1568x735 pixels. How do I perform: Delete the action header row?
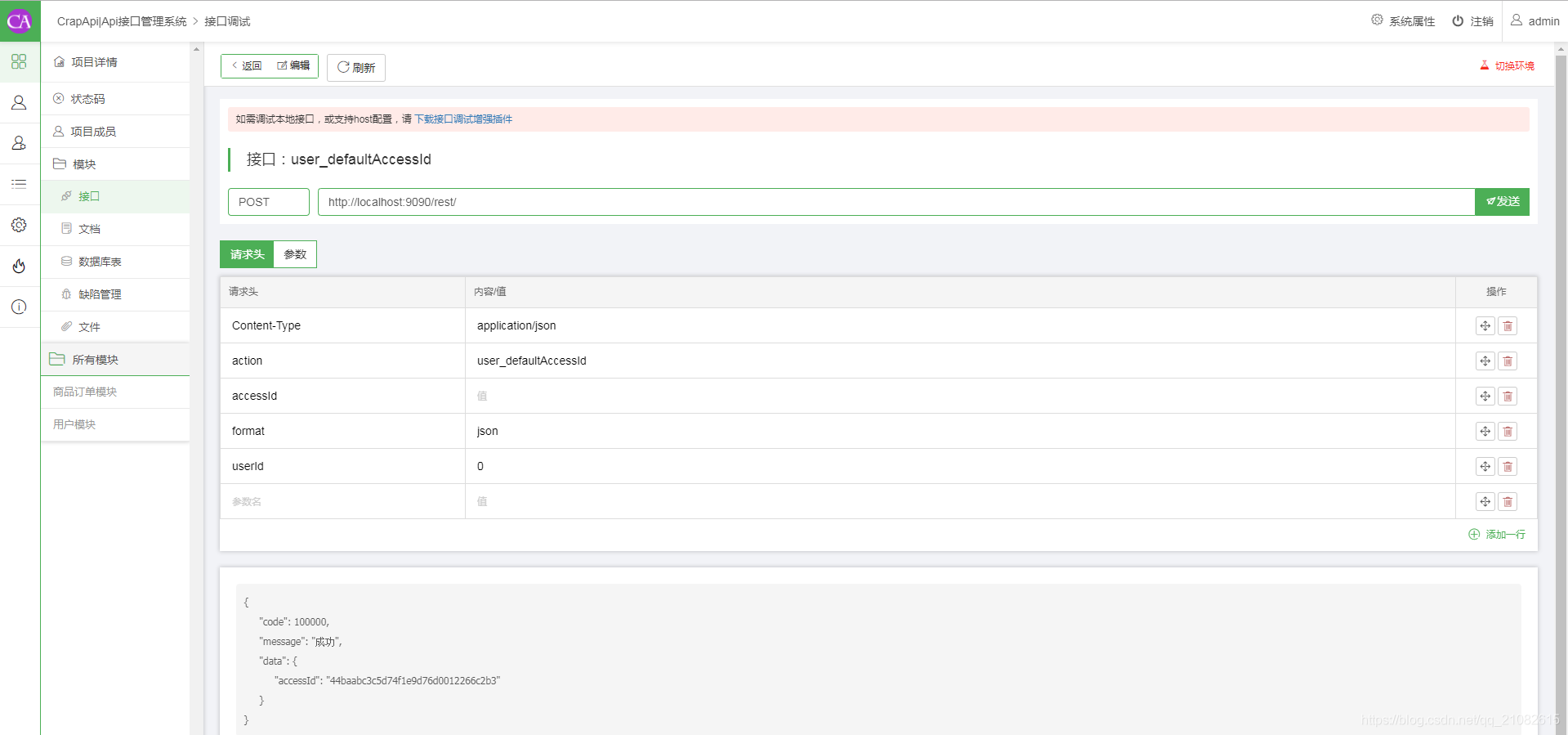click(x=1508, y=361)
